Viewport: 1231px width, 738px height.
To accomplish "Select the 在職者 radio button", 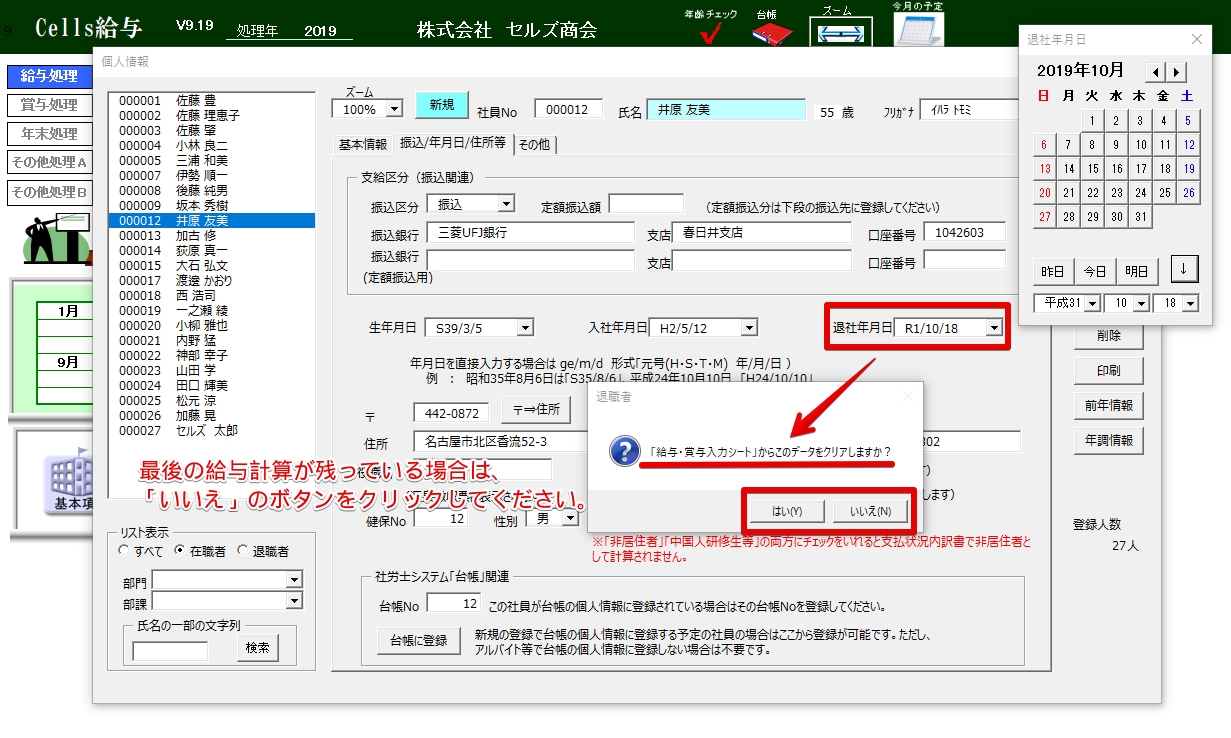I will click(x=180, y=550).
